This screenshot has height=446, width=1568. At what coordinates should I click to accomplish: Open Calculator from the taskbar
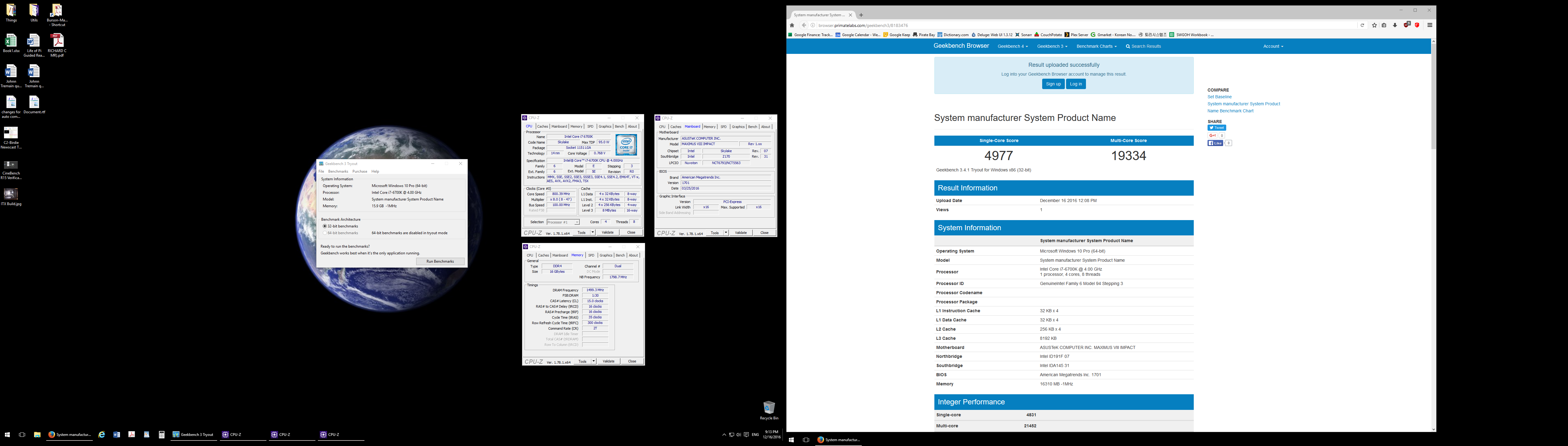click(x=161, y=434)
